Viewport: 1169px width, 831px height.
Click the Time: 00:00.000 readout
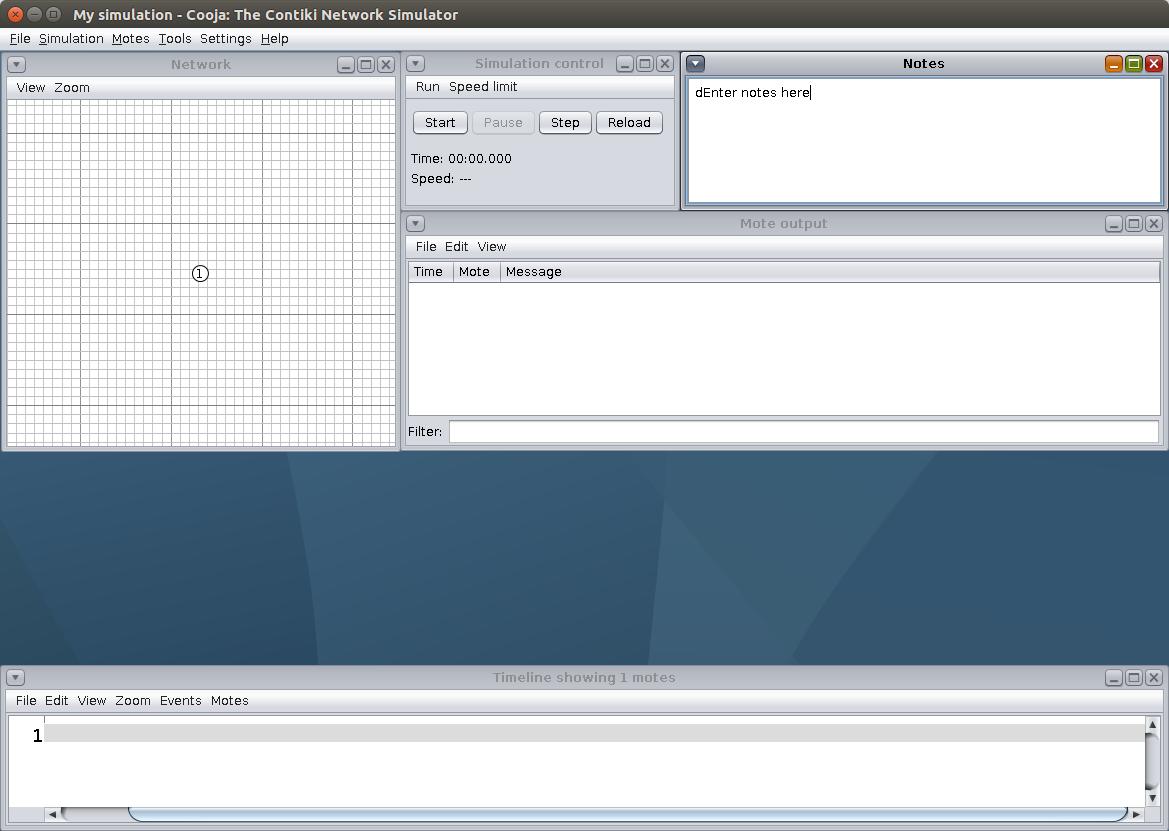pos(461,159)
